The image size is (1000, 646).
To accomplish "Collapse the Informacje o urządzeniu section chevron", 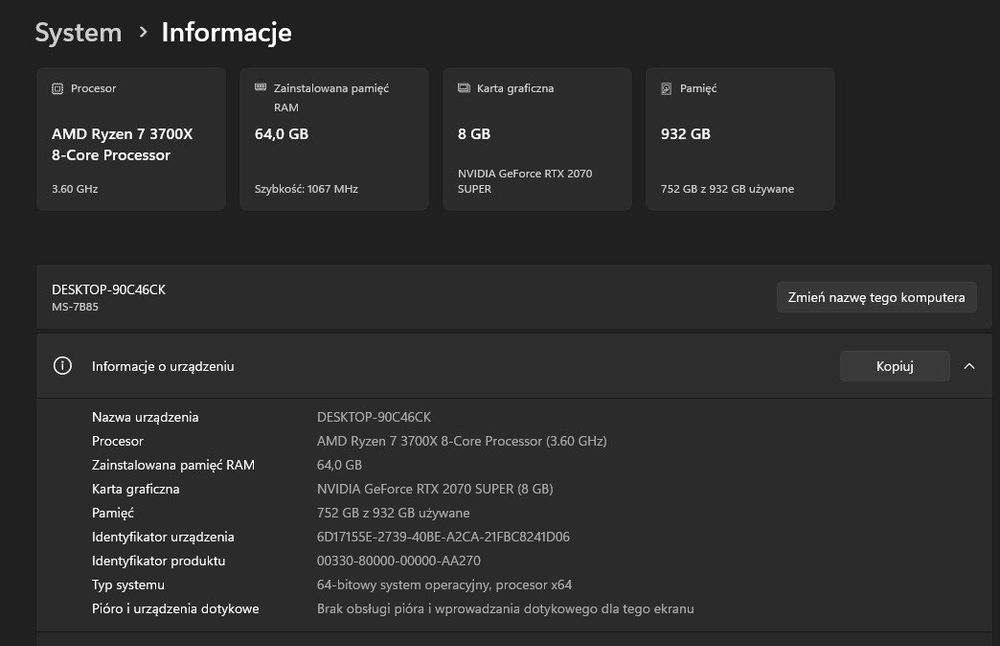I will [x=969, y=366].
